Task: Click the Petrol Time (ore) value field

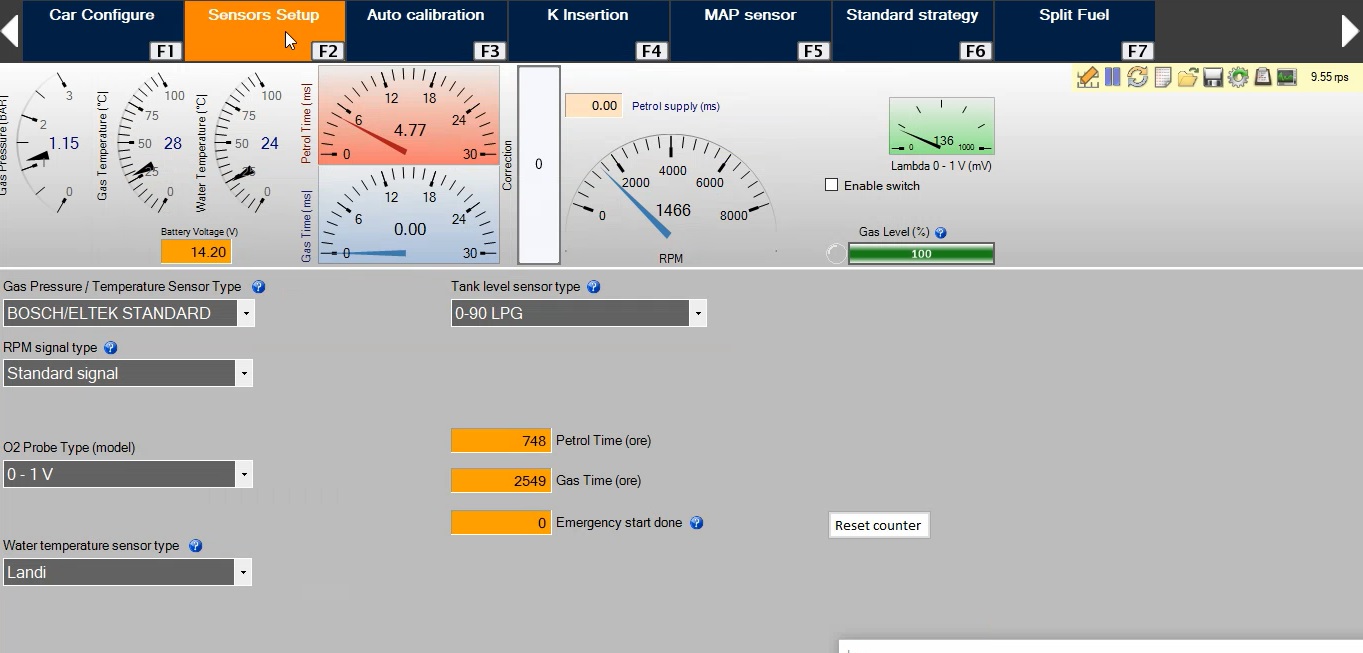Action: (x=501, y=441)
